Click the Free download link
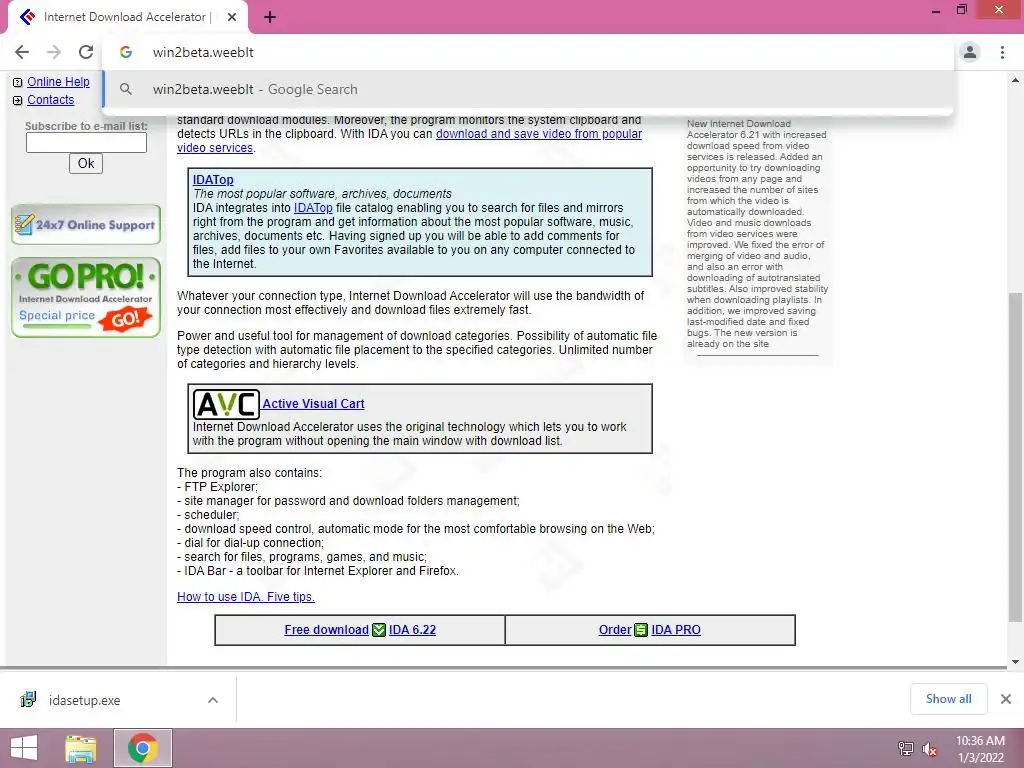The width and height of the screenshot is (1024, 768). [327, 630]
